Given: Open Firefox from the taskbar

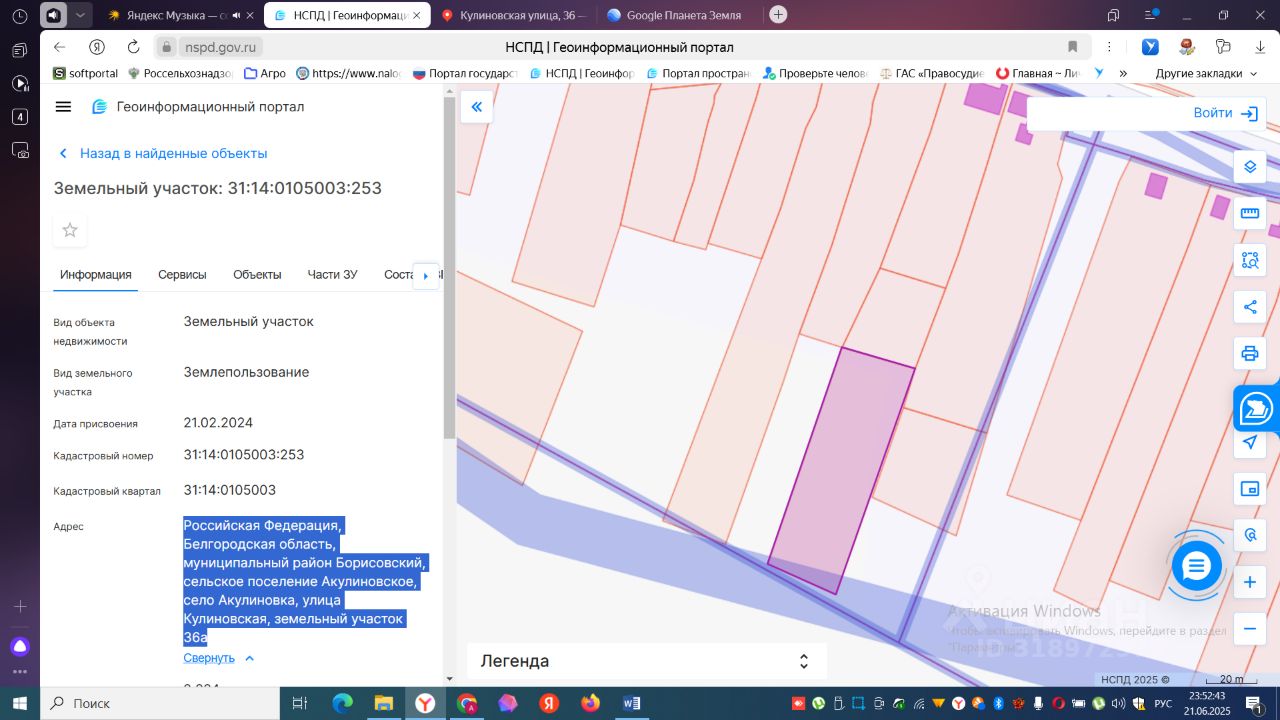Looking at the screenshot, I should (x=590, y=703).
